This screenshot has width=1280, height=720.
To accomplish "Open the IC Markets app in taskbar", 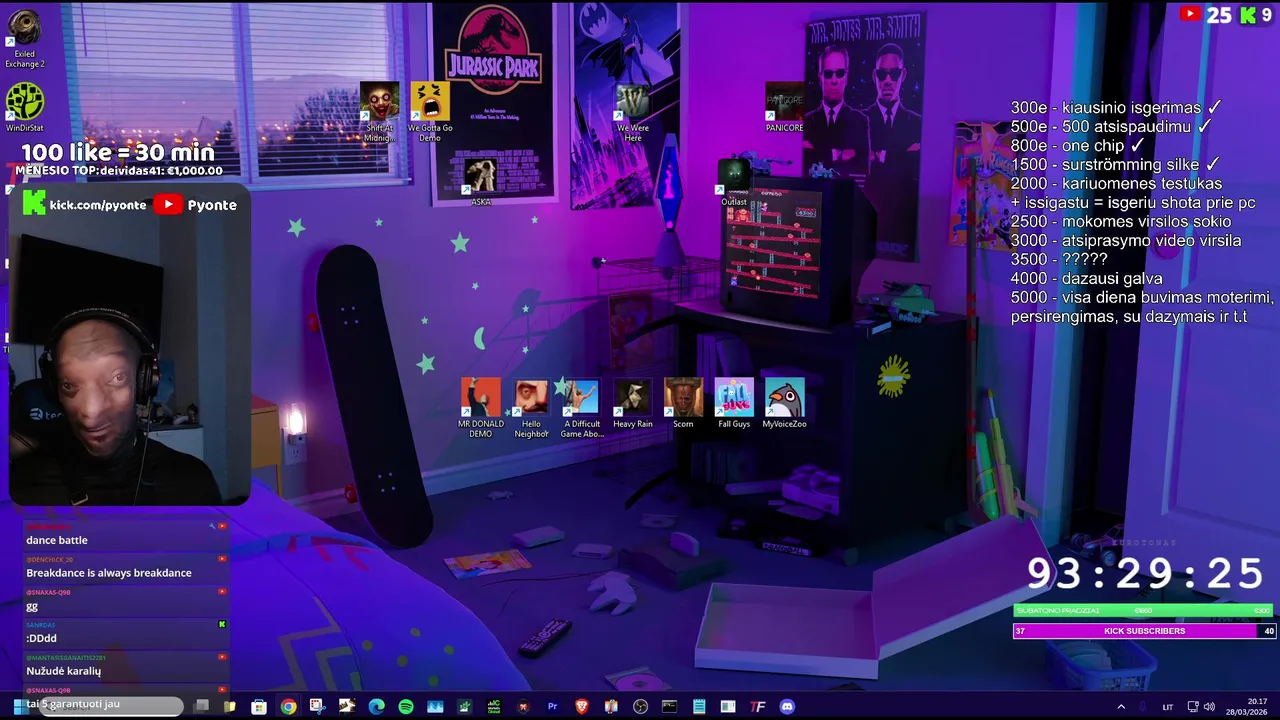I will pos(494,706).
